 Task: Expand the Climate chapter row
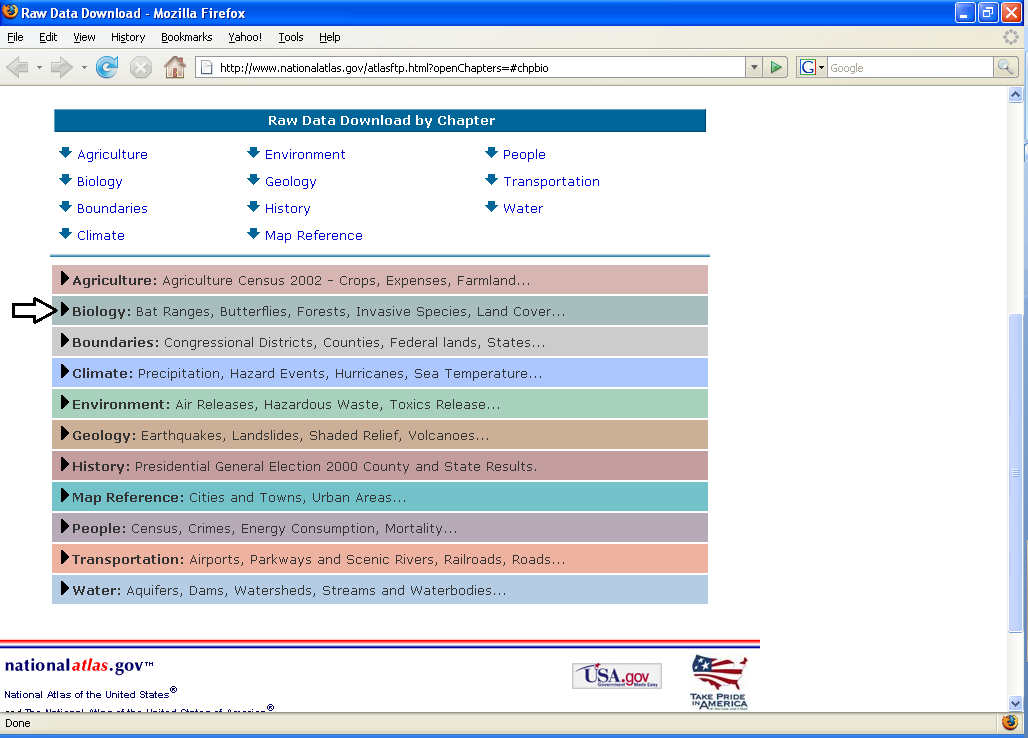tap(380, 373)
